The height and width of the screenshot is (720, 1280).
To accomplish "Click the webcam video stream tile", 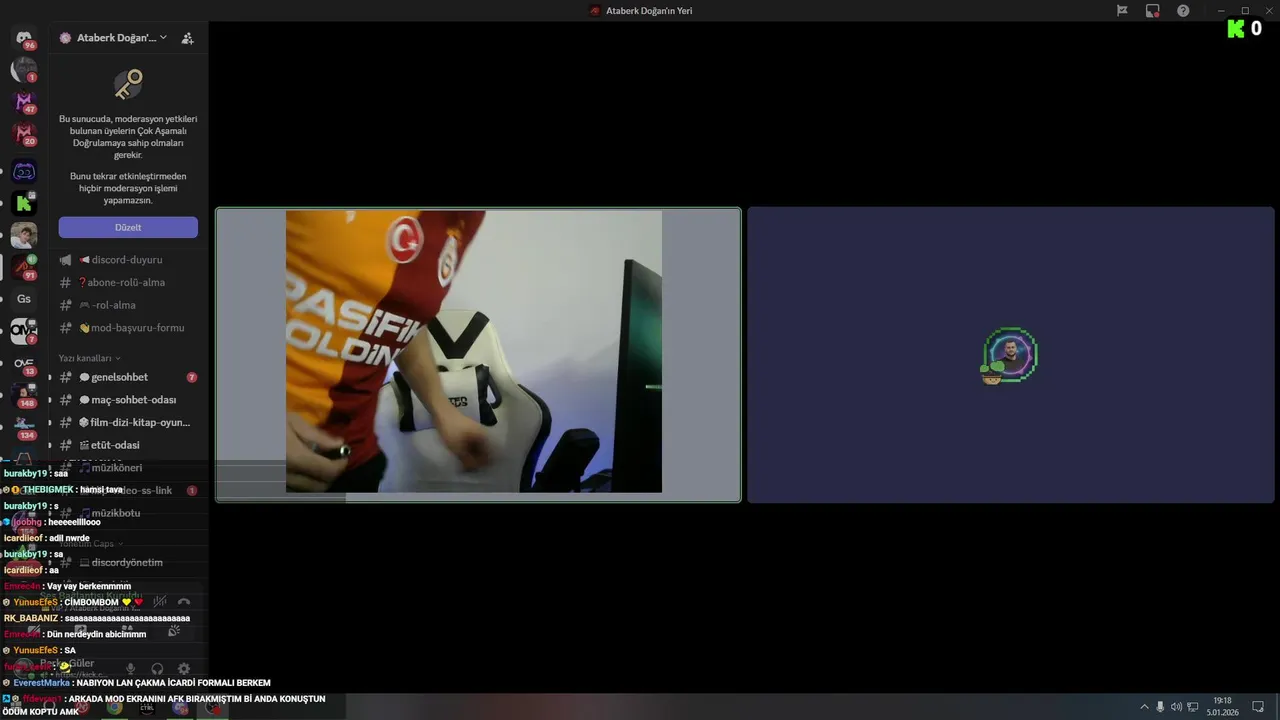I will click(x=478, y=354).
